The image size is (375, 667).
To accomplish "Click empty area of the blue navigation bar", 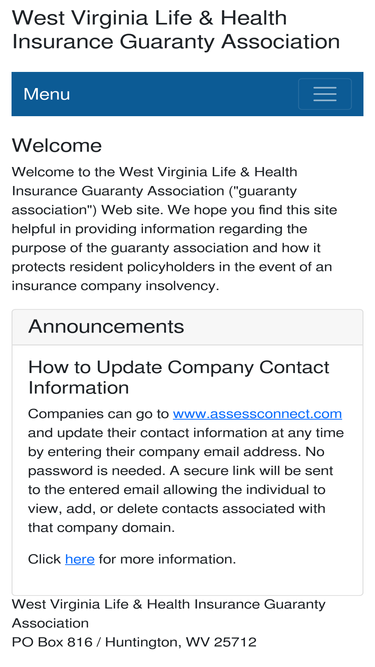I will pyautogui.click(x=183, y=94).
